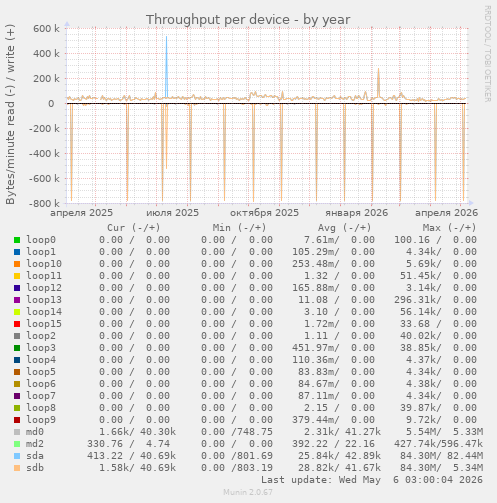Click the 'loop8' legend label
The width and height of the screenshot is (497, 503).
pyautogui.click(x=41, y=408)
